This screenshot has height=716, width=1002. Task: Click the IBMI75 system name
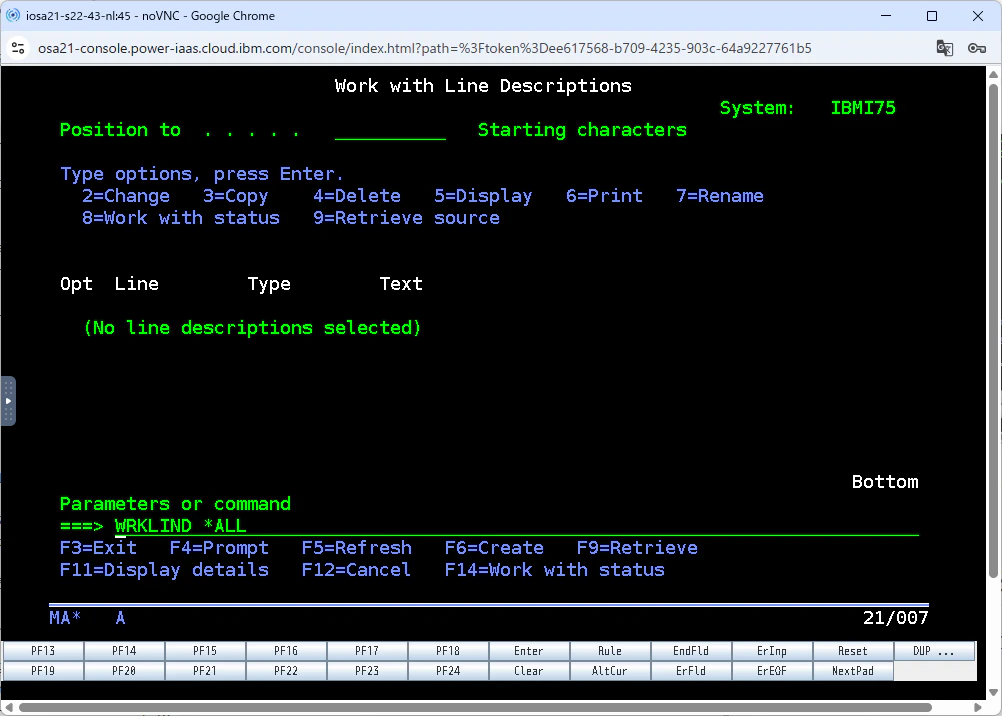coord(863,108)
